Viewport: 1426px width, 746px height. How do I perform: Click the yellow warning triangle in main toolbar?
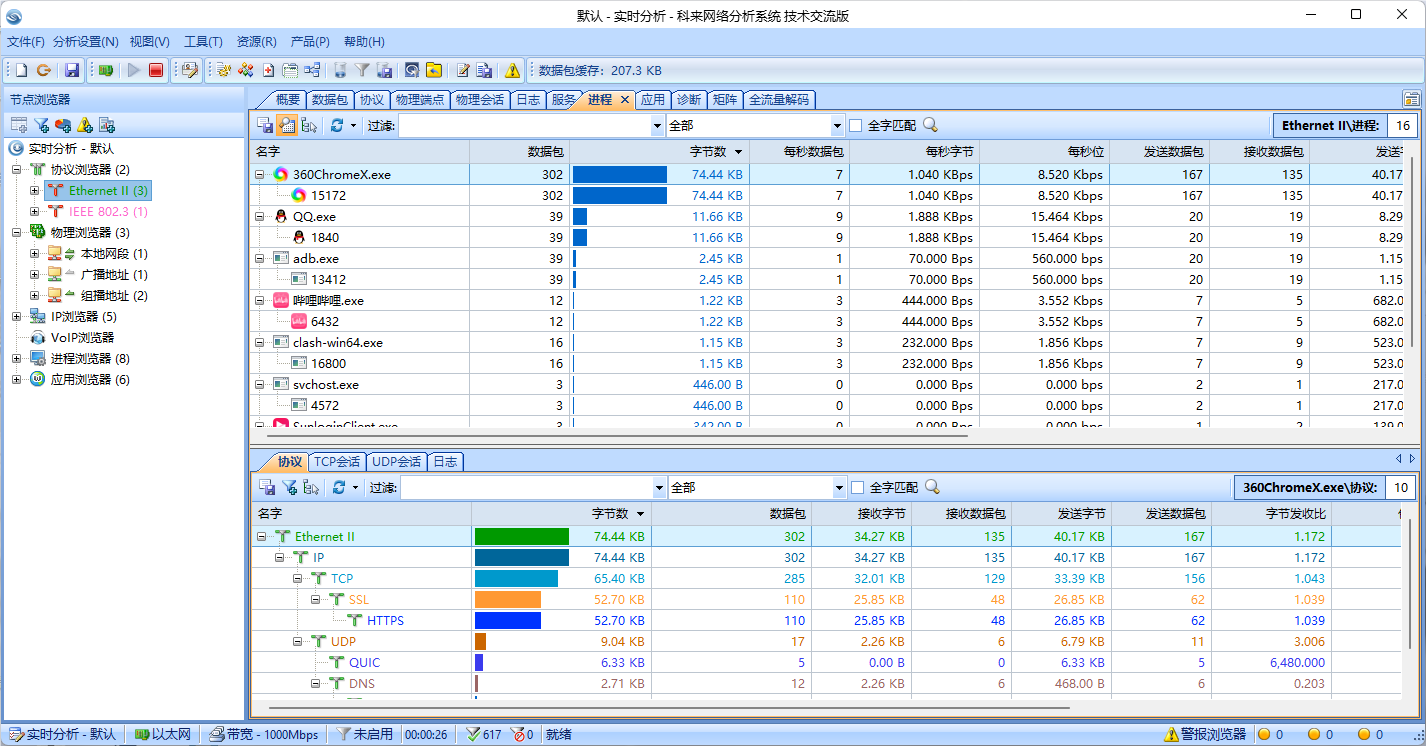click(x=513, y=70)
